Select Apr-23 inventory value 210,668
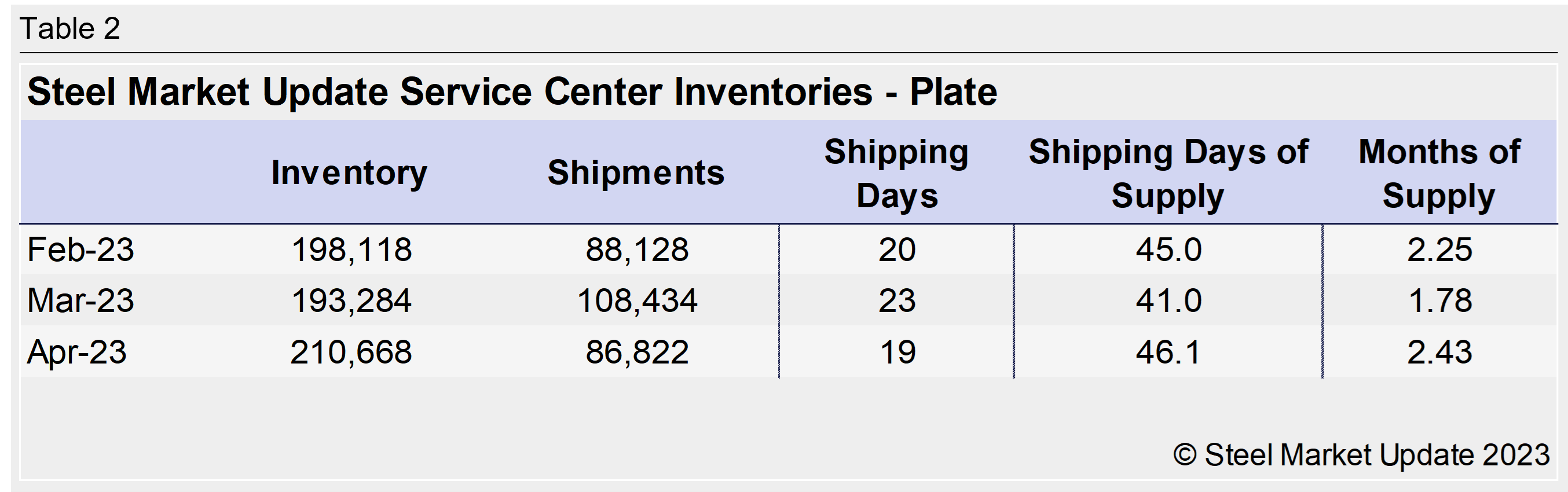This screenshot has width=1568, height=492. (351, 352)
